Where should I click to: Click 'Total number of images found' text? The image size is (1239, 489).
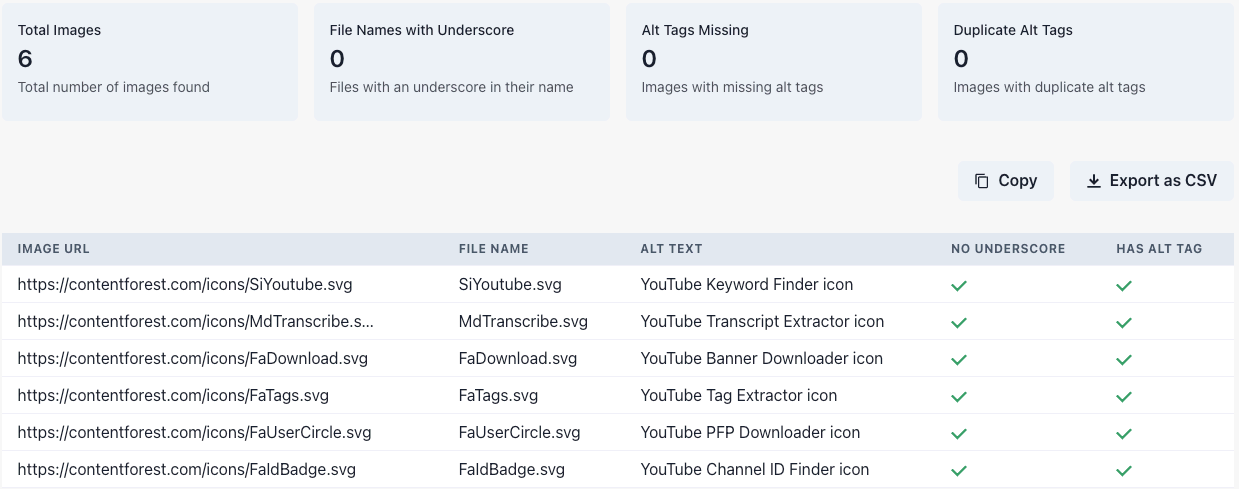click(114, 87)
